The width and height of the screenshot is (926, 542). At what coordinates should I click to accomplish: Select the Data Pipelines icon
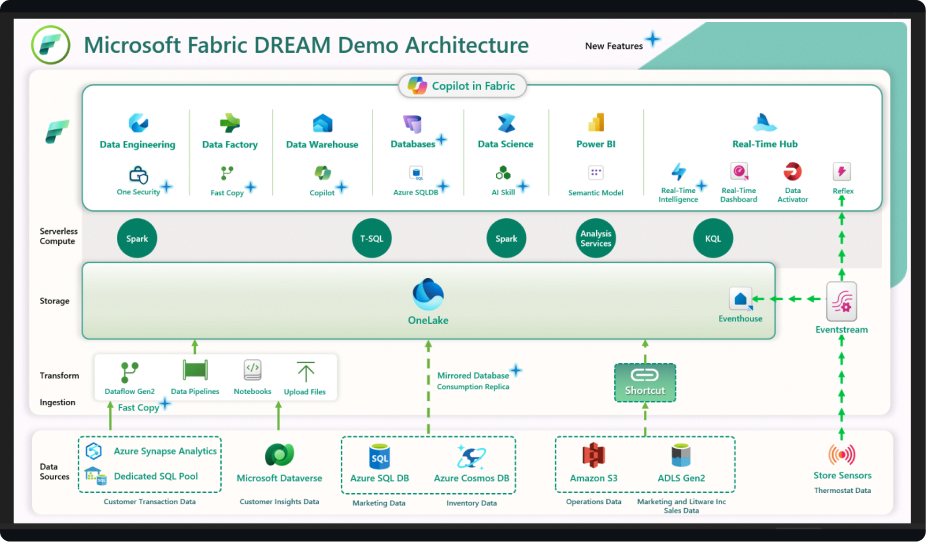click(195, 371)
